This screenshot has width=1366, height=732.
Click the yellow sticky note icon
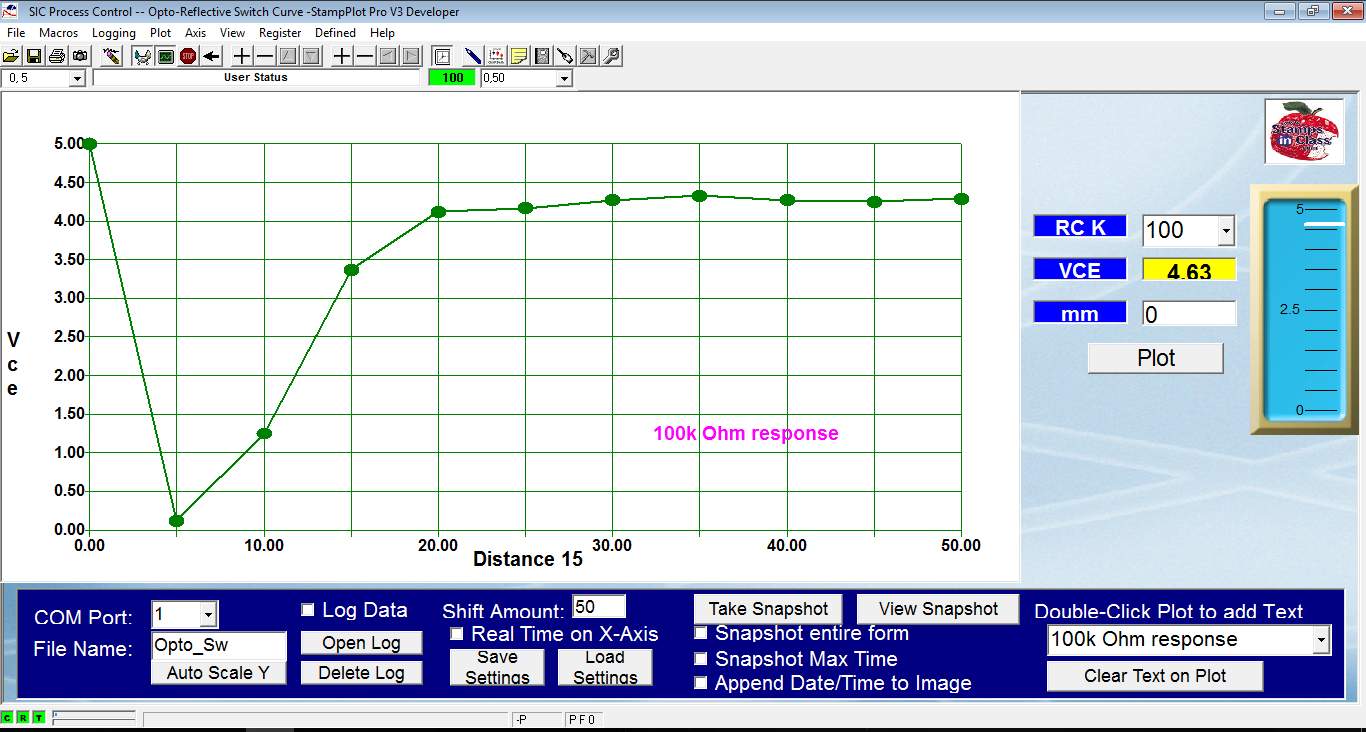(x=519, y=56)
